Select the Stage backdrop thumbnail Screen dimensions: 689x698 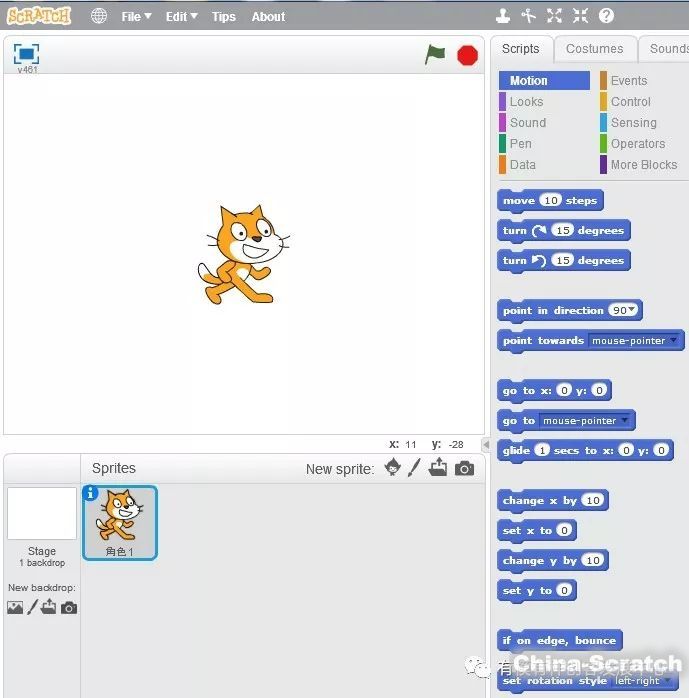[42, 514]
